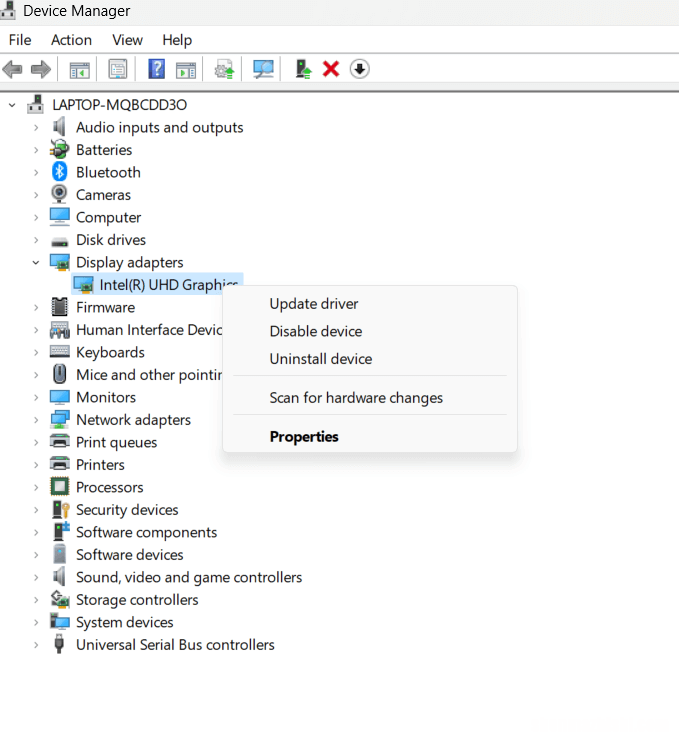Image resolution: width=679 pixels, height=740 pixels.
Task: Click the Help toolbar icon
Action: point(157,69)
